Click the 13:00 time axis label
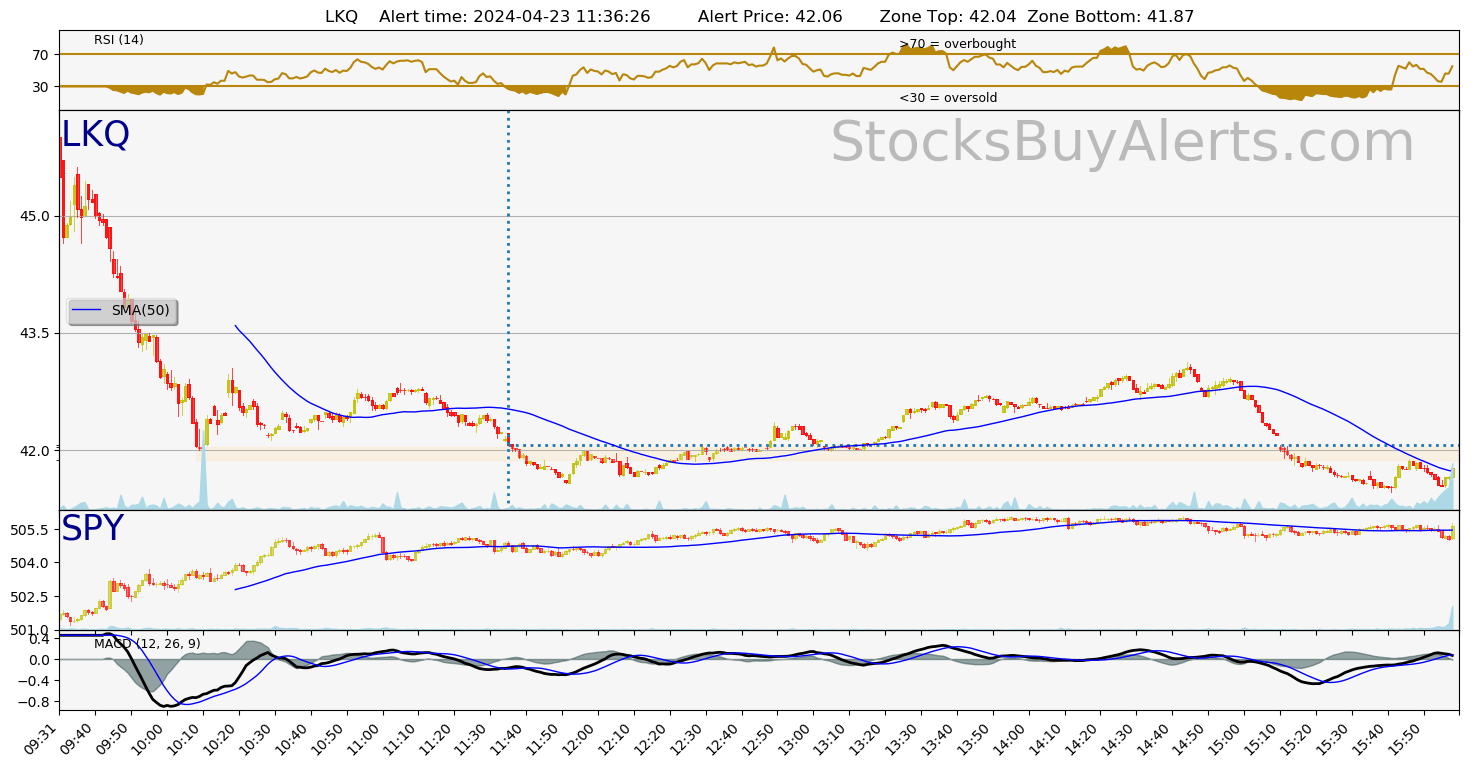 [797, 738]
